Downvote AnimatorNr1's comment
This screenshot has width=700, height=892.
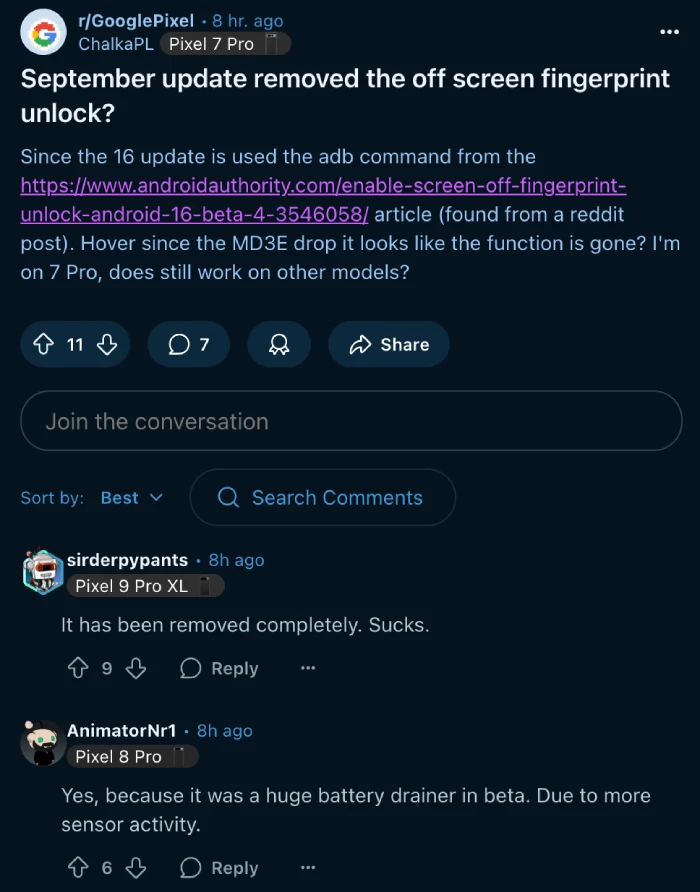click(136, 868)
